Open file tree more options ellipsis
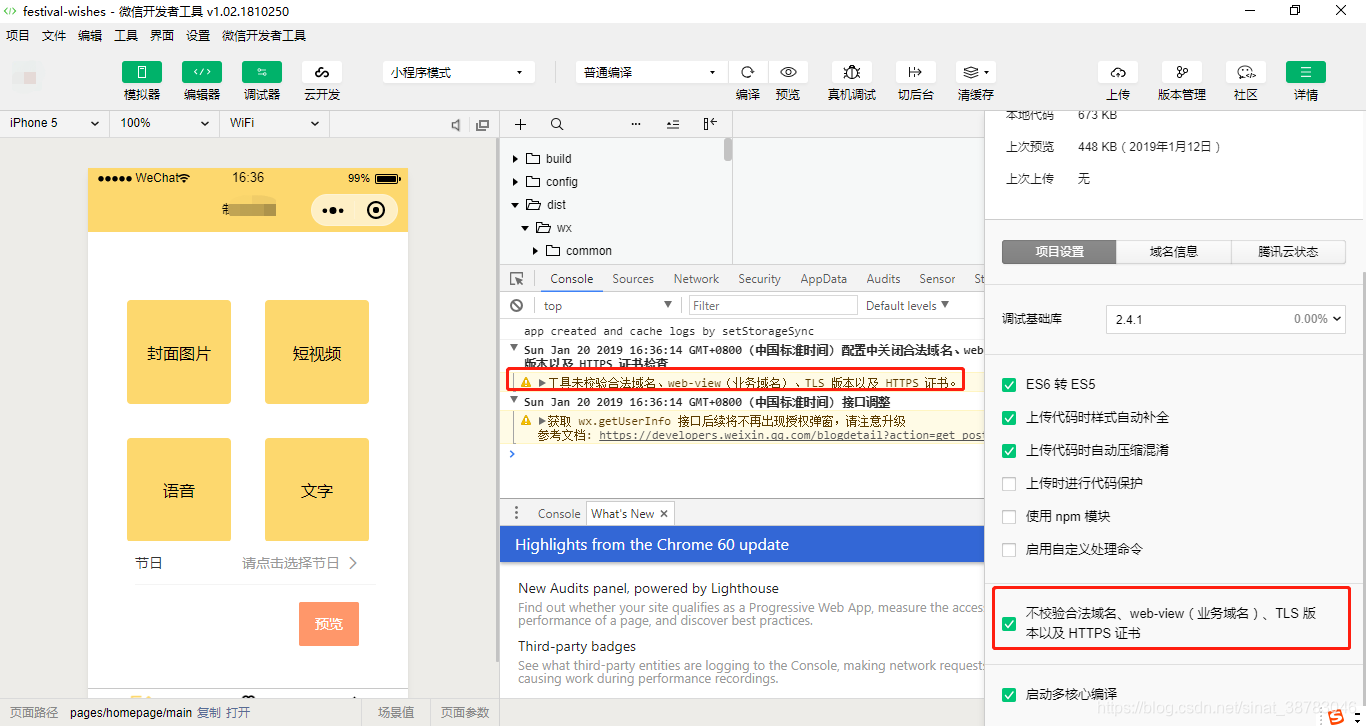1366x726 pixels. (636, 124)
